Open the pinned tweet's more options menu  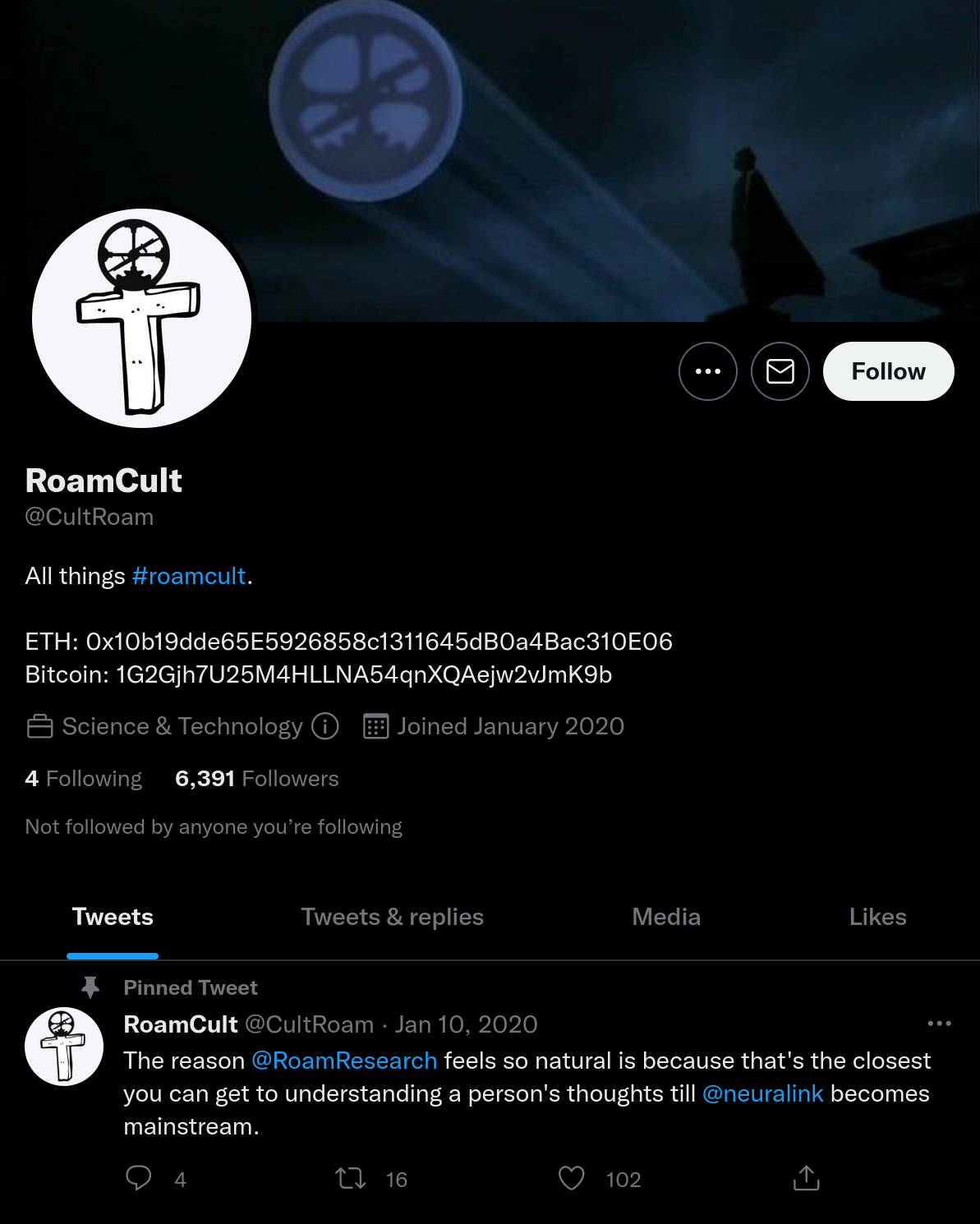[x=939, y=1024]
